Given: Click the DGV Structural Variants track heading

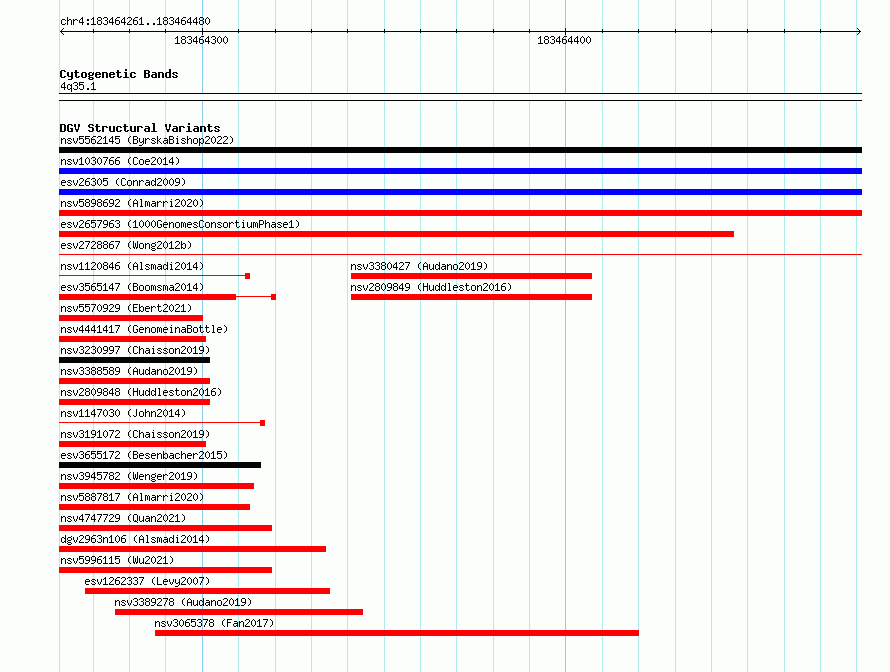Looking at the screenshot, I should coord(140,128).
